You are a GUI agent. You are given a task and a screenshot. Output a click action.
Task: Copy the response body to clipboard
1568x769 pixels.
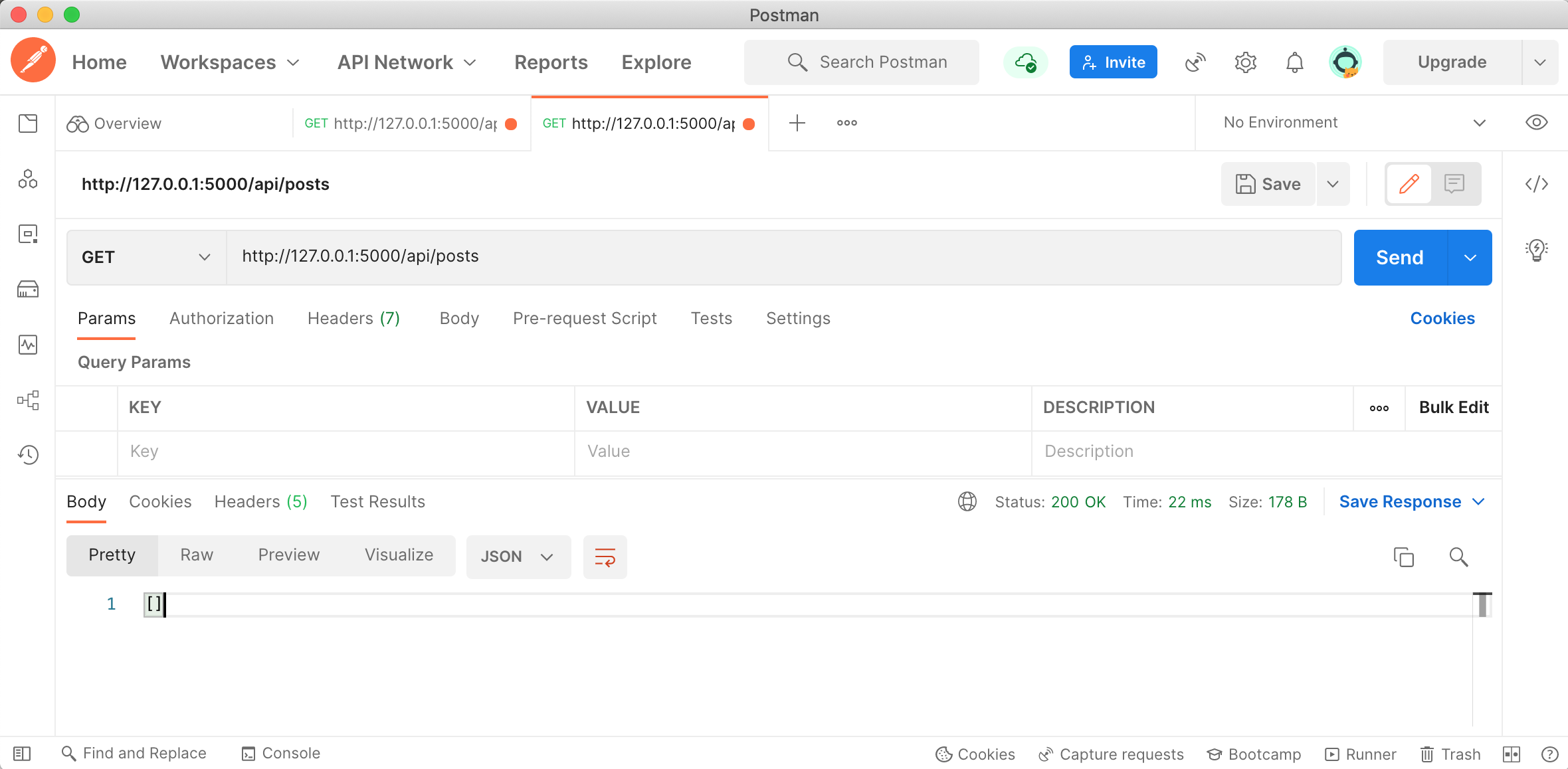click(x=1404, y=556)
